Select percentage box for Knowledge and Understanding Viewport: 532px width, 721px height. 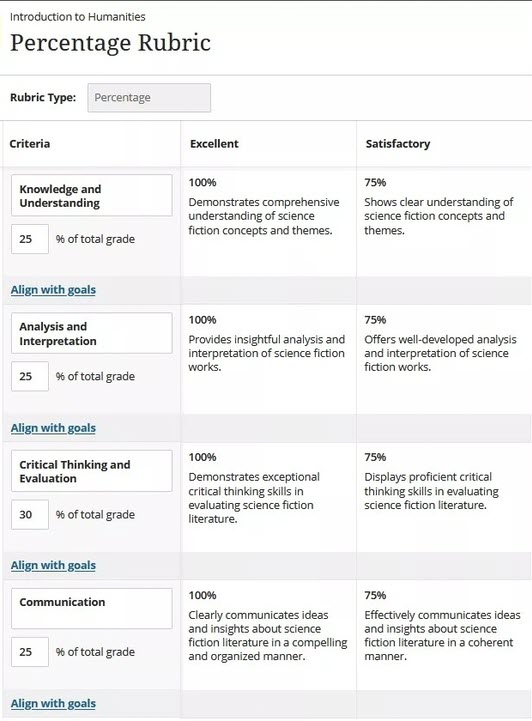click(30, 239)
